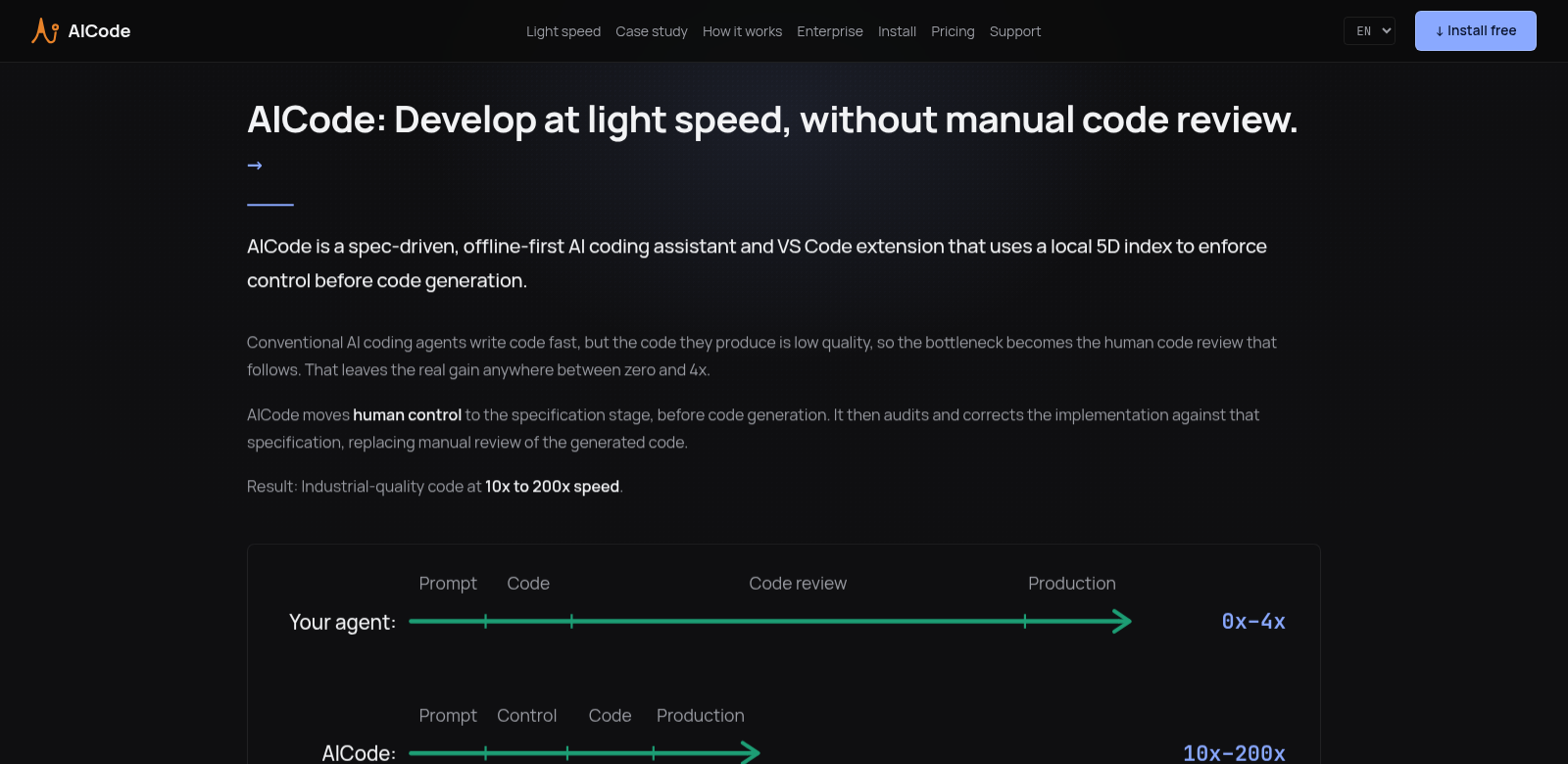The image size is (1568, 764).
Task: Click the '0x–4x' speed value
Action: 1253,622
